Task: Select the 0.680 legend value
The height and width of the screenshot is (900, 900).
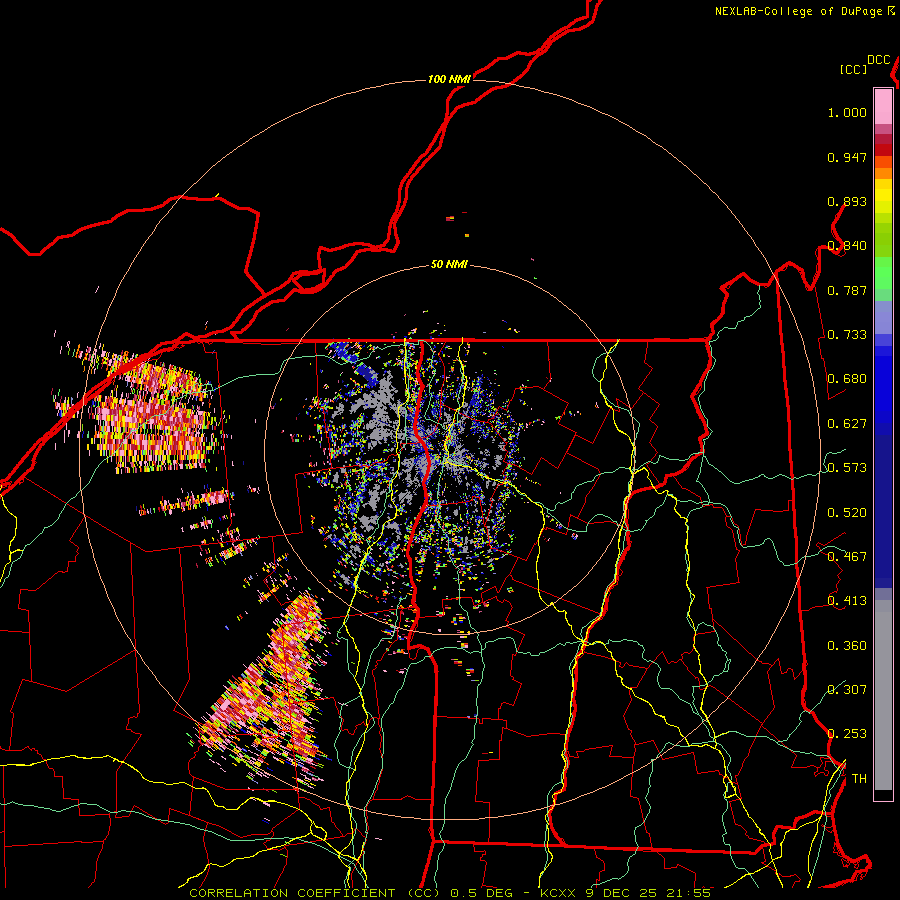Action: pos(847,379)
